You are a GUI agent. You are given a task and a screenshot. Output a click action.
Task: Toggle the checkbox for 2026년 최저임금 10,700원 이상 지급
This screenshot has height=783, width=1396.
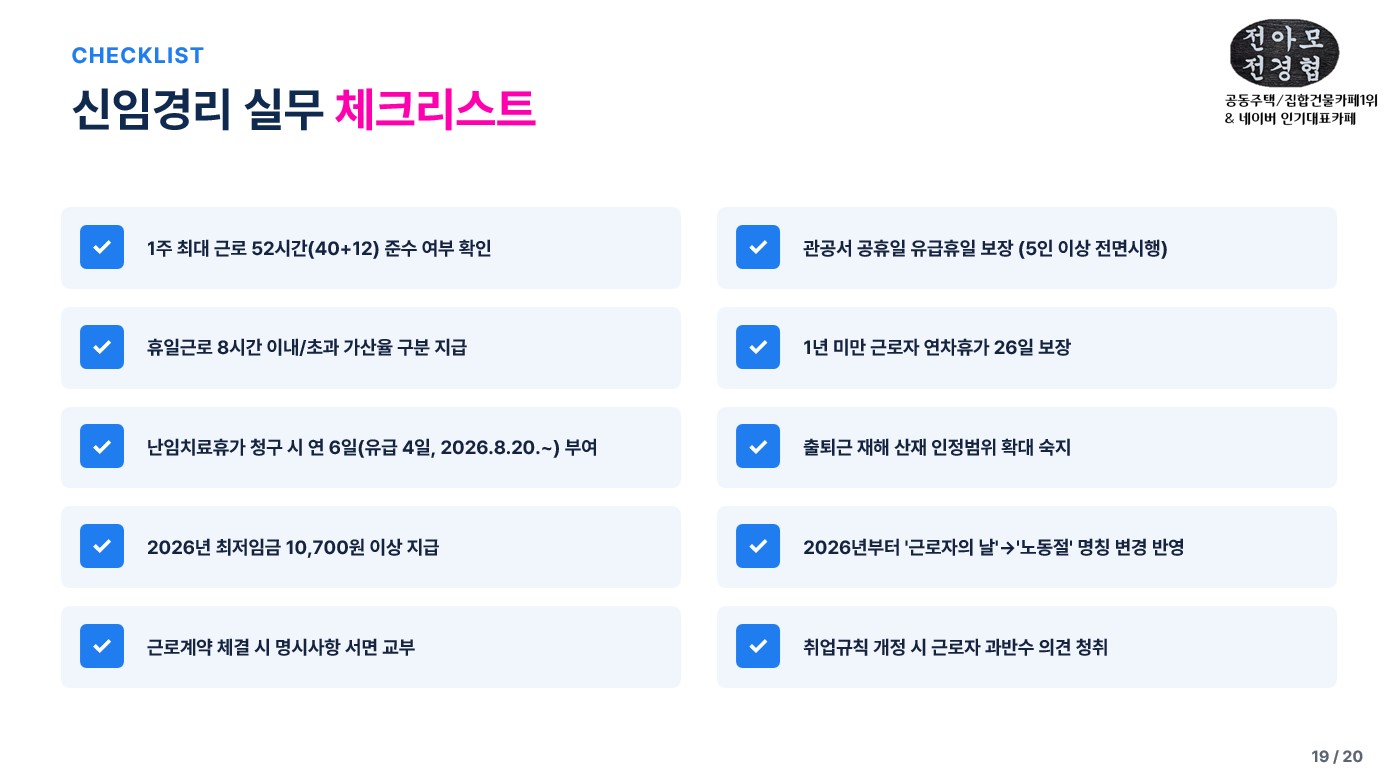102,546
